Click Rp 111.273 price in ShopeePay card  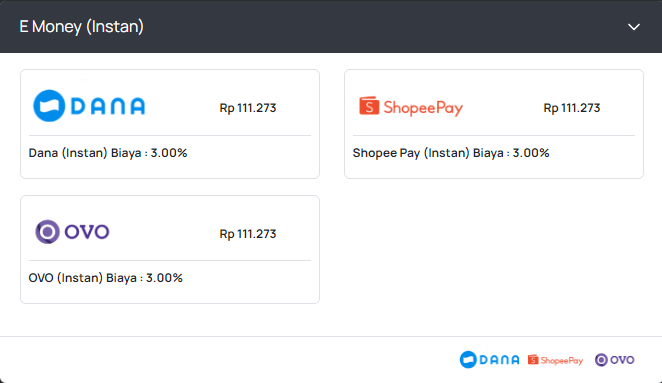(x=572, y=108)
